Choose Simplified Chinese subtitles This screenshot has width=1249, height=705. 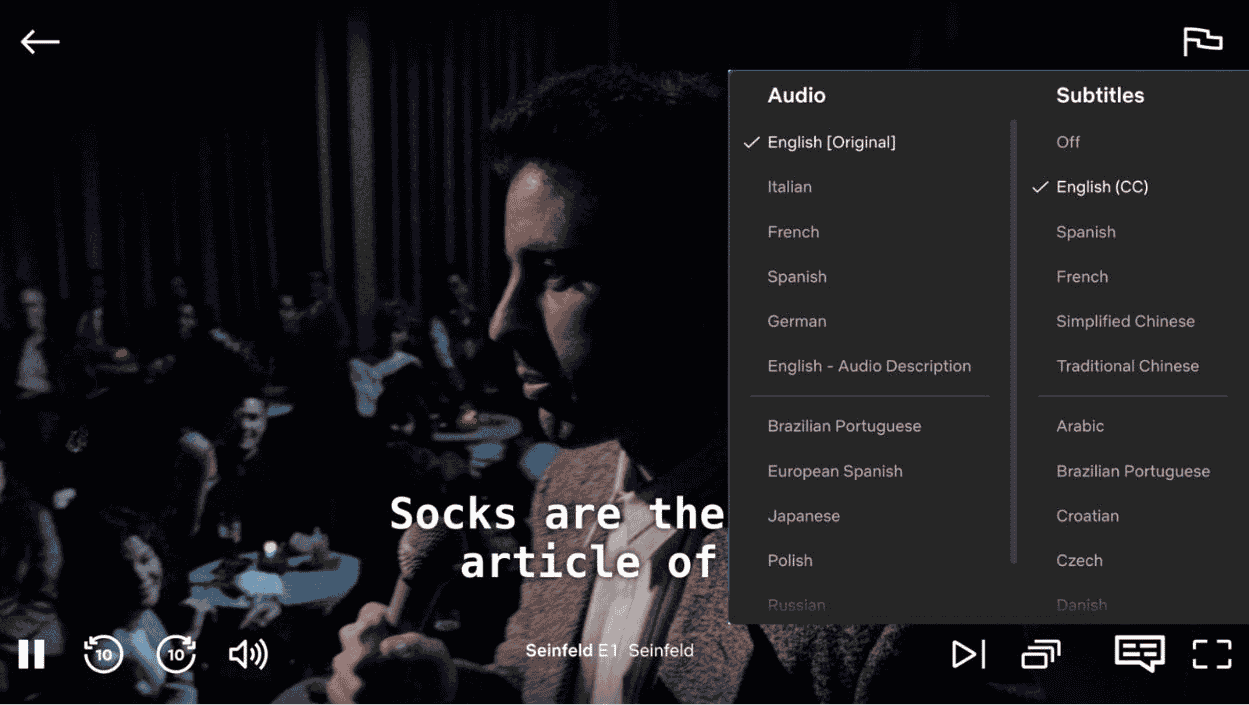(x=1125, y=321)
